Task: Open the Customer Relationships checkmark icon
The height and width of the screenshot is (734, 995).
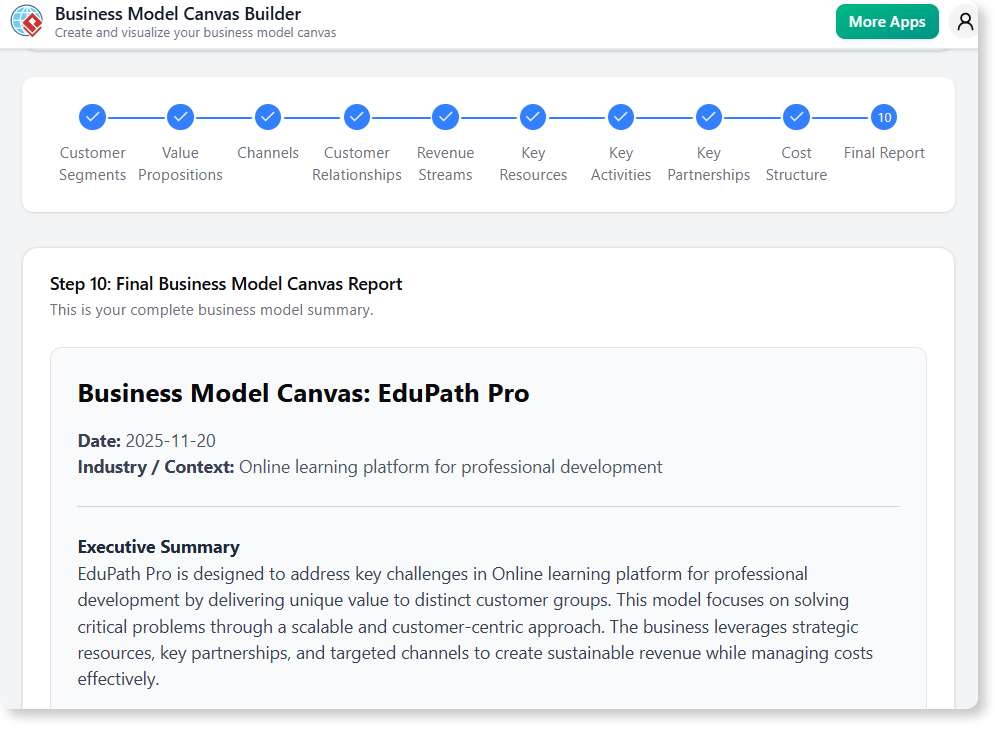Action: point(356,117)
